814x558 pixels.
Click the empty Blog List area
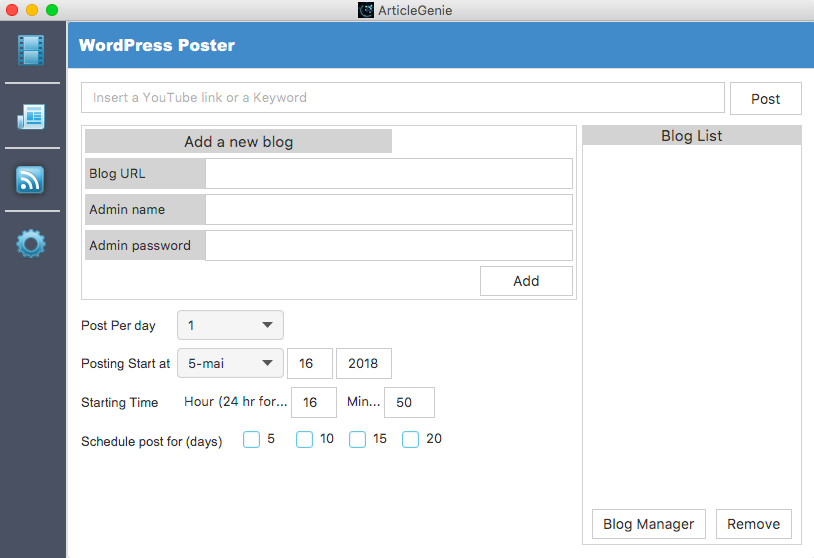[692, 324]
